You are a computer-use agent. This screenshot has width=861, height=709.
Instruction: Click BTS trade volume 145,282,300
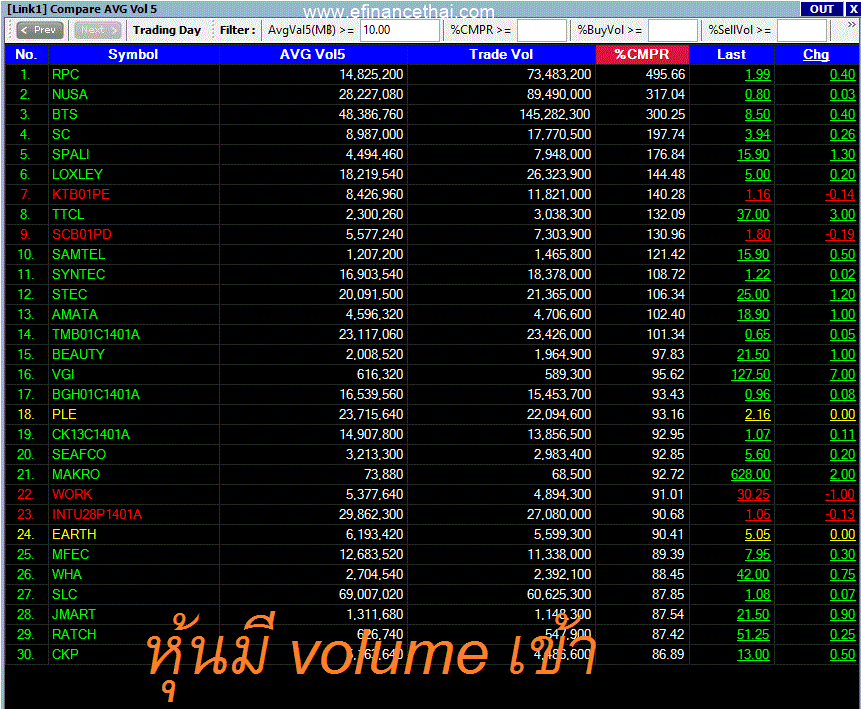pos(555,114)
